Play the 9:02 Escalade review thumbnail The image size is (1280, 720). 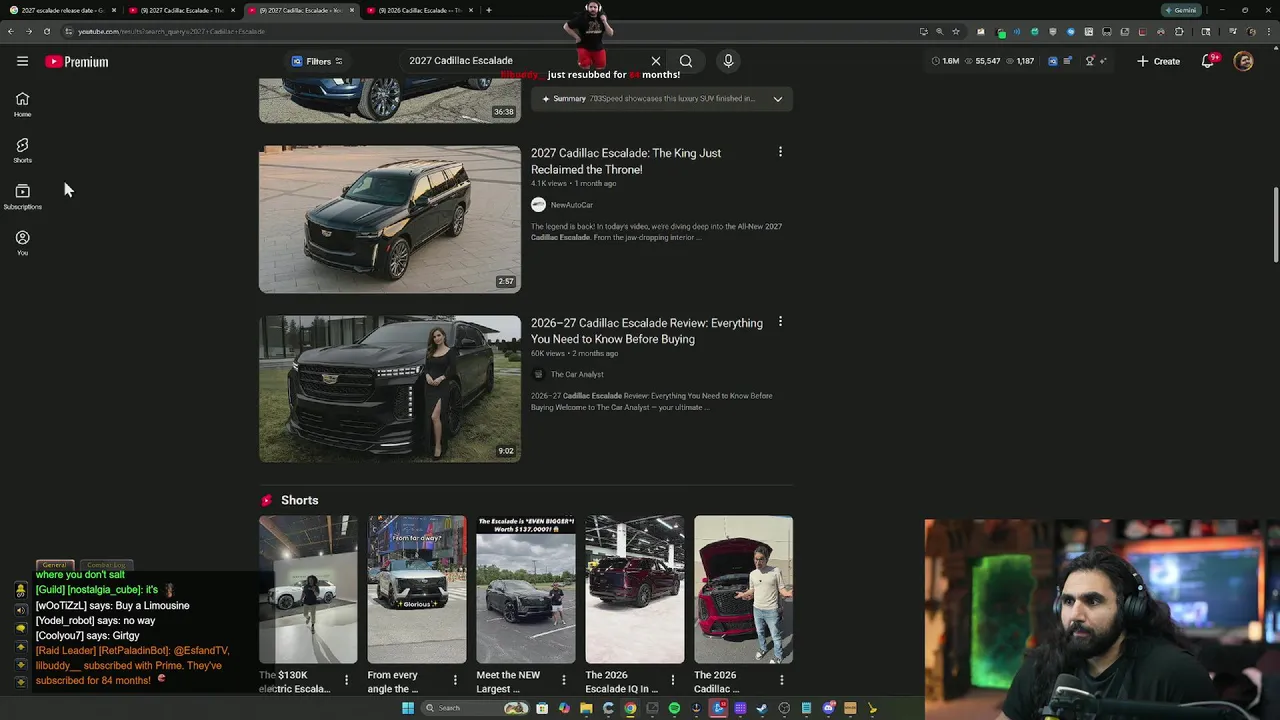[390, 389]
